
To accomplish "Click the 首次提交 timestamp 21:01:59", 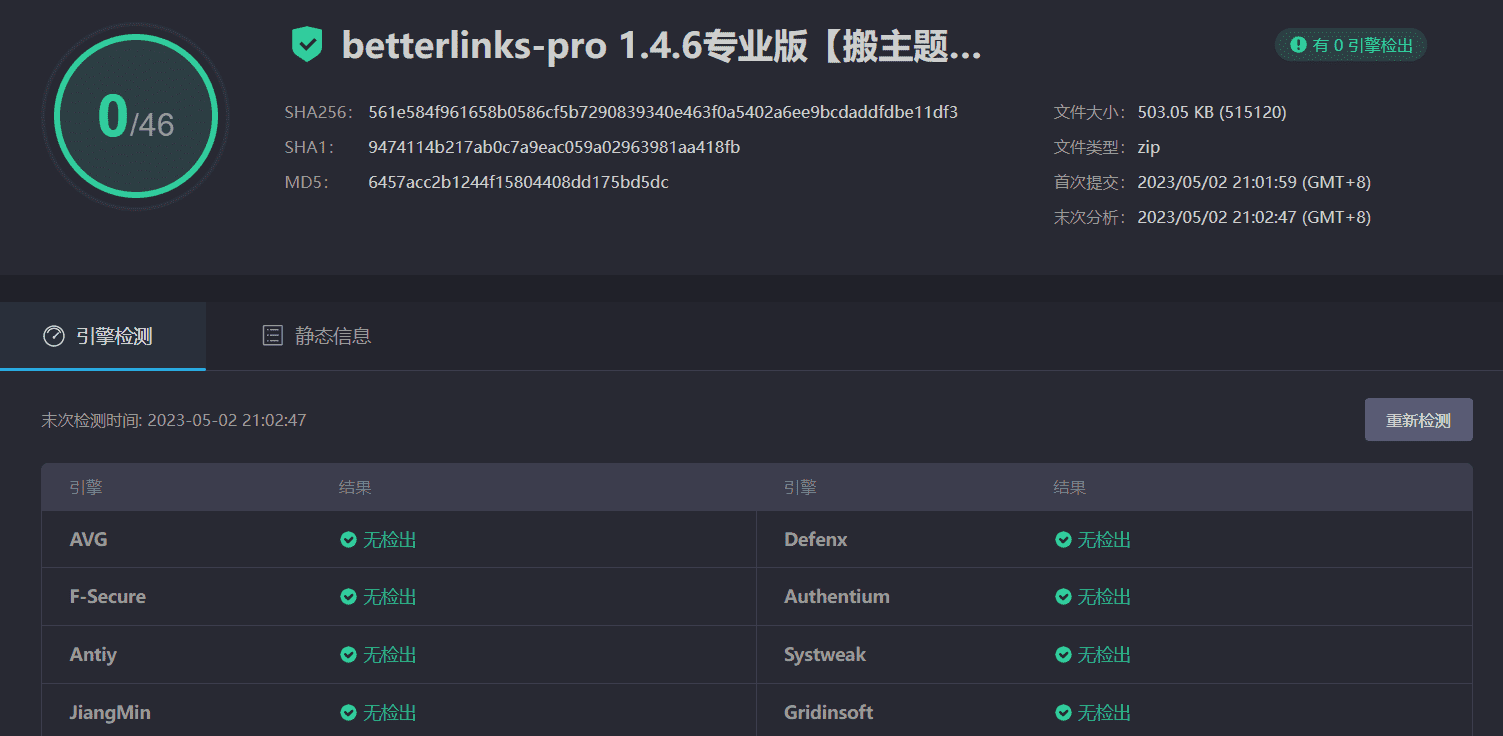I will (x=1254, y=182).
